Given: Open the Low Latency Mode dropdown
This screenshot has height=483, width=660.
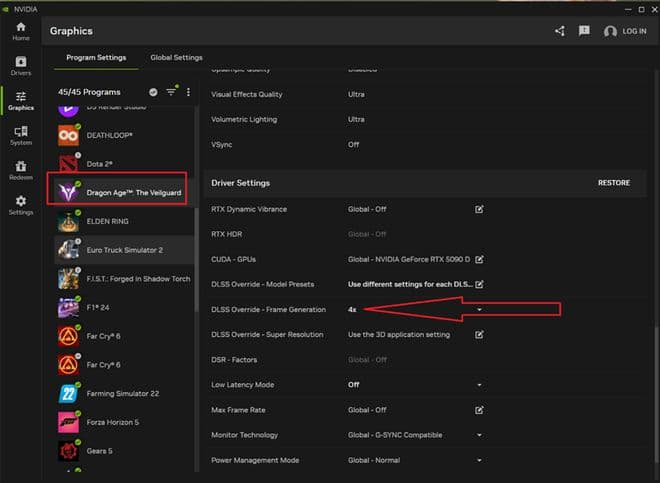Looking at the screenshot, I should coord(479,385).
